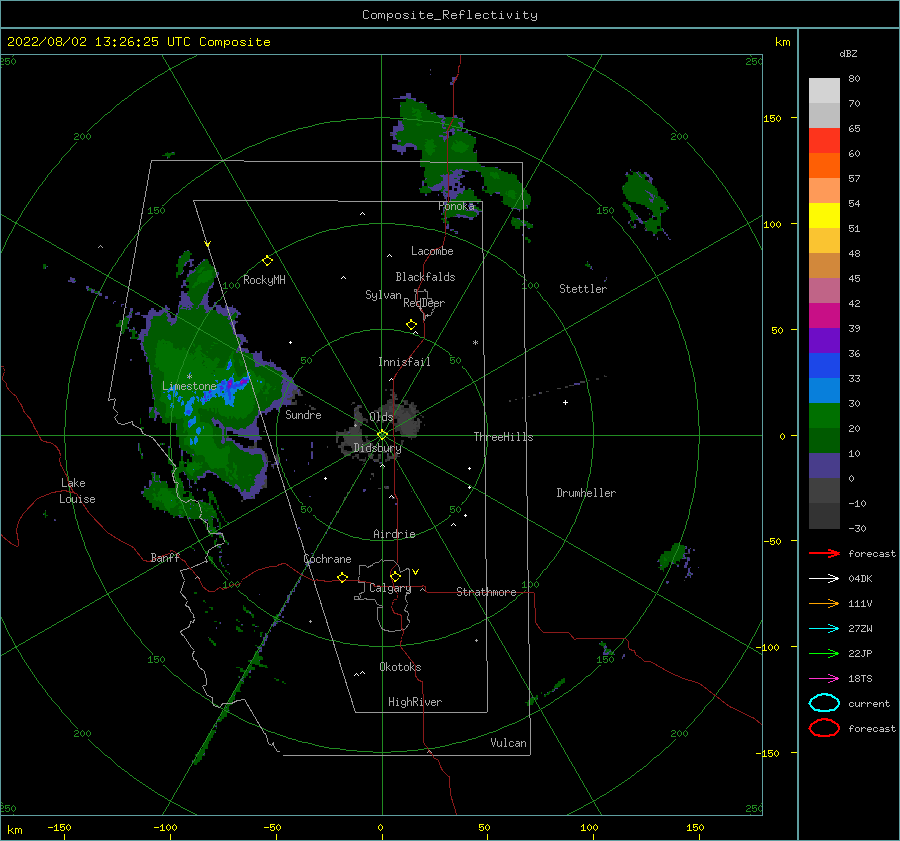Viewport: 900px width, 841px height.
Task: Click the 22JP legend label
Action: 860,653
